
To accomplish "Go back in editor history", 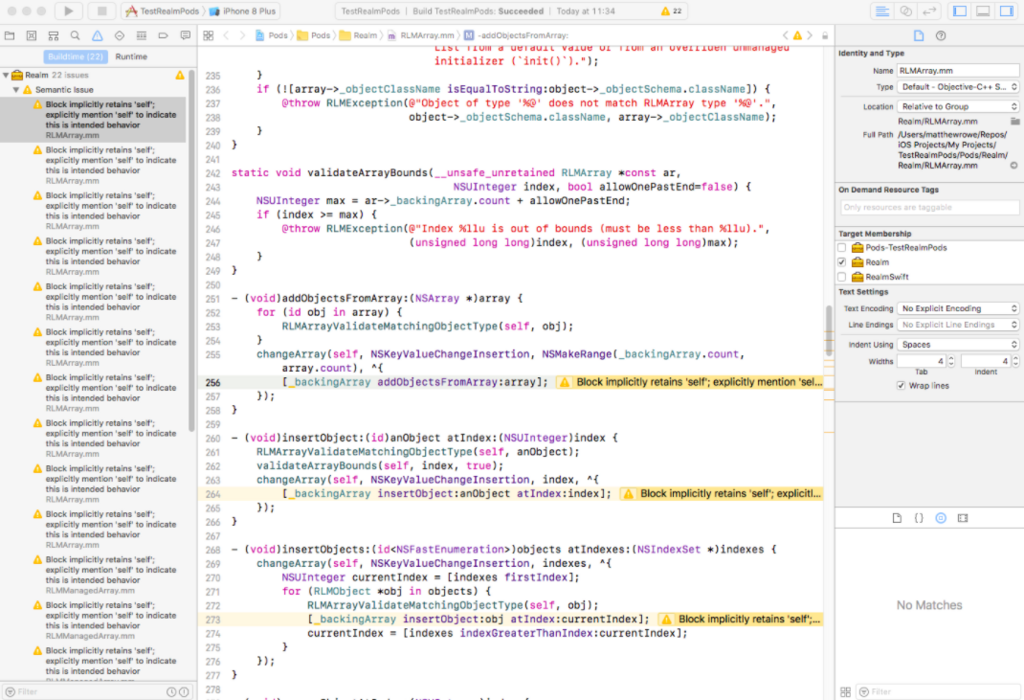I will point(226,36).
